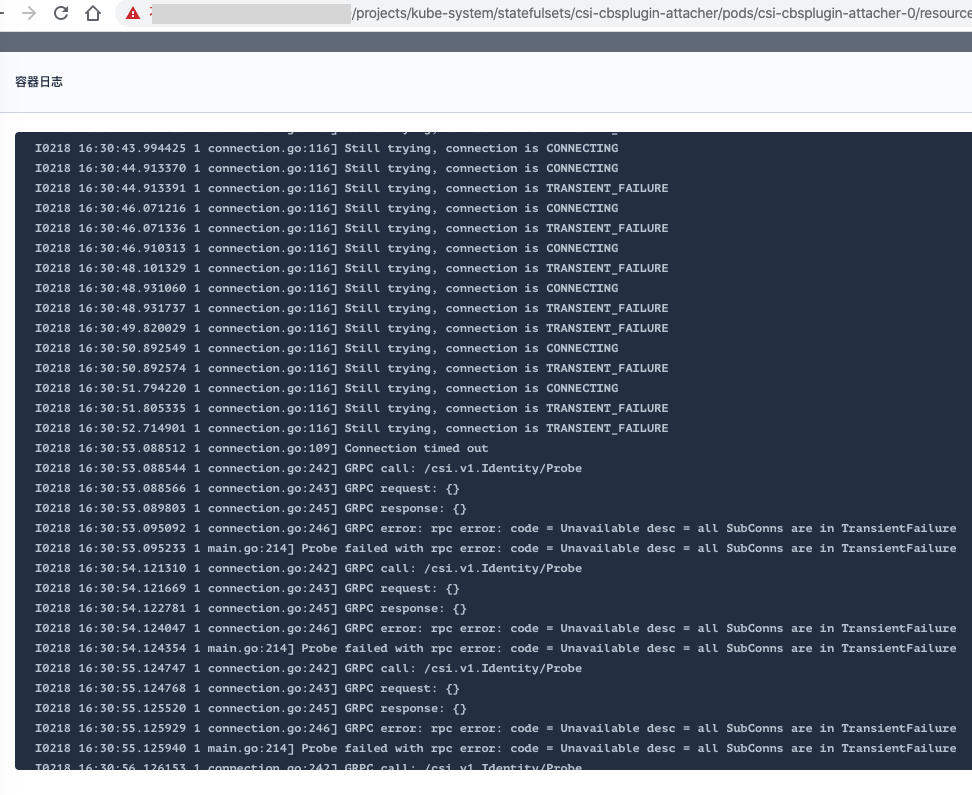Click log line 16:30:43.994425 CONNECTING
This screenshot has height=795, width=972.
326,148
